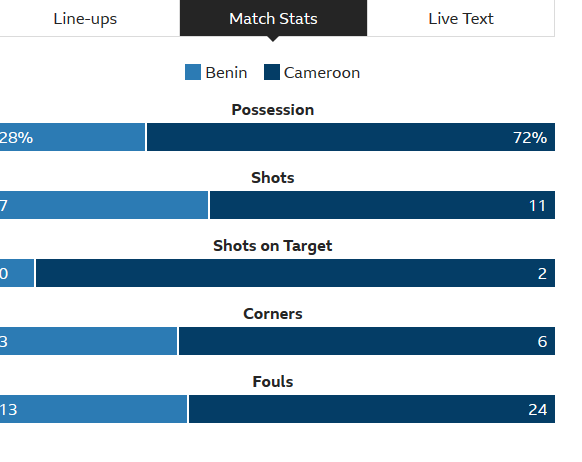The height and width of the screenshot is (462, 582).
Task: Click the Possession heading
Action: point(273,110)
